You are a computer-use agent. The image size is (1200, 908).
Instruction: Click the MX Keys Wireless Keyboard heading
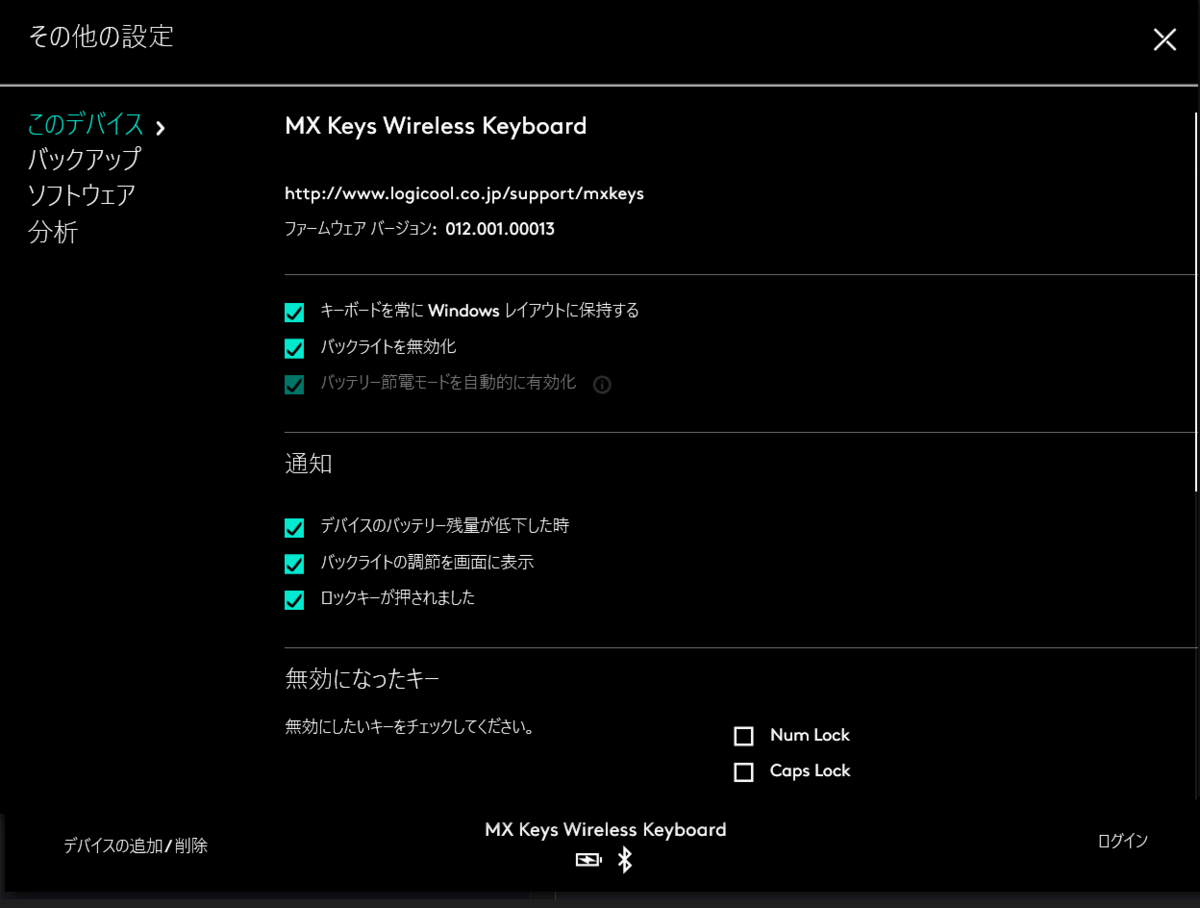(436, 126)
